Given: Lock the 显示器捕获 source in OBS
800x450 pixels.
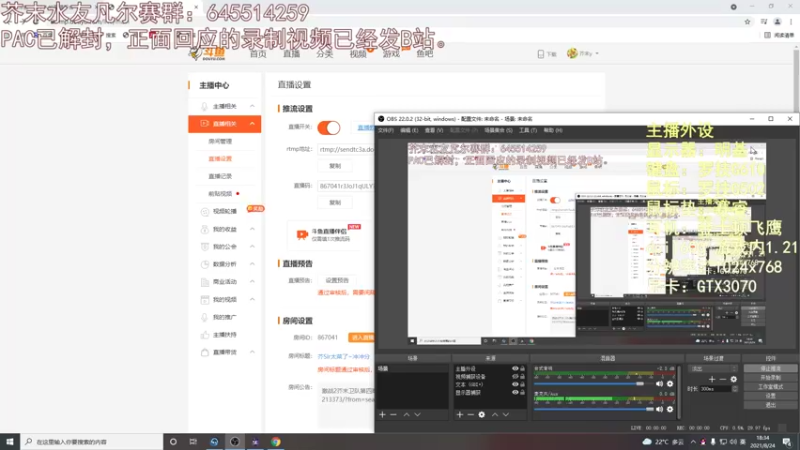Looking at the screenshot, I should 522,392.
